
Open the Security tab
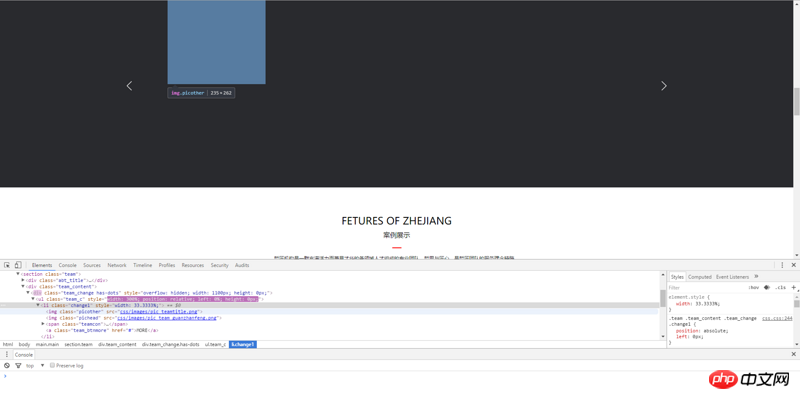coord(219,265)
